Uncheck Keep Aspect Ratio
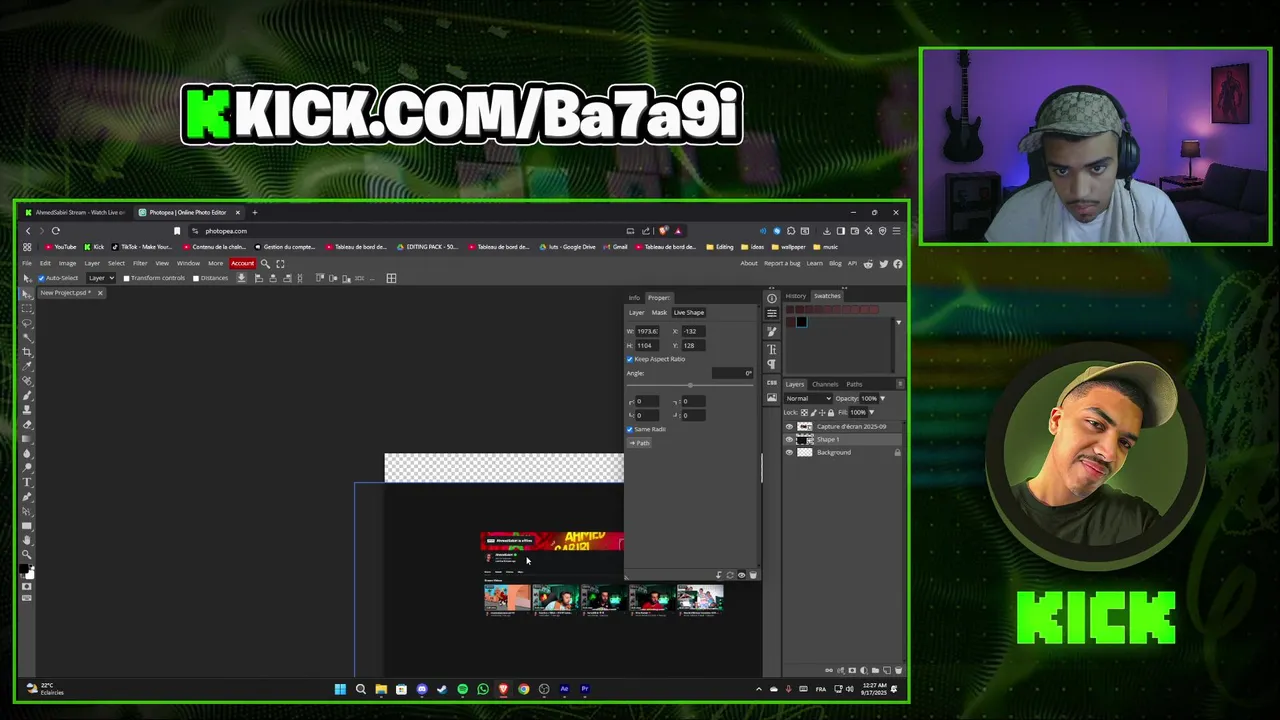Image resolution: width=1280 pixels, height=720 pixels. 630,359
